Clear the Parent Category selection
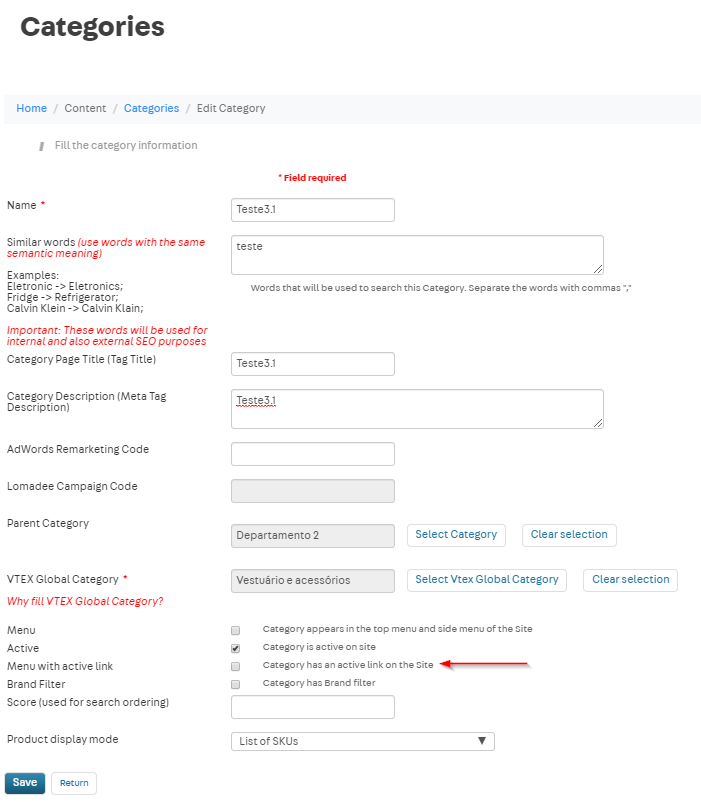The image size is (701, 802). tap(569, 535)
